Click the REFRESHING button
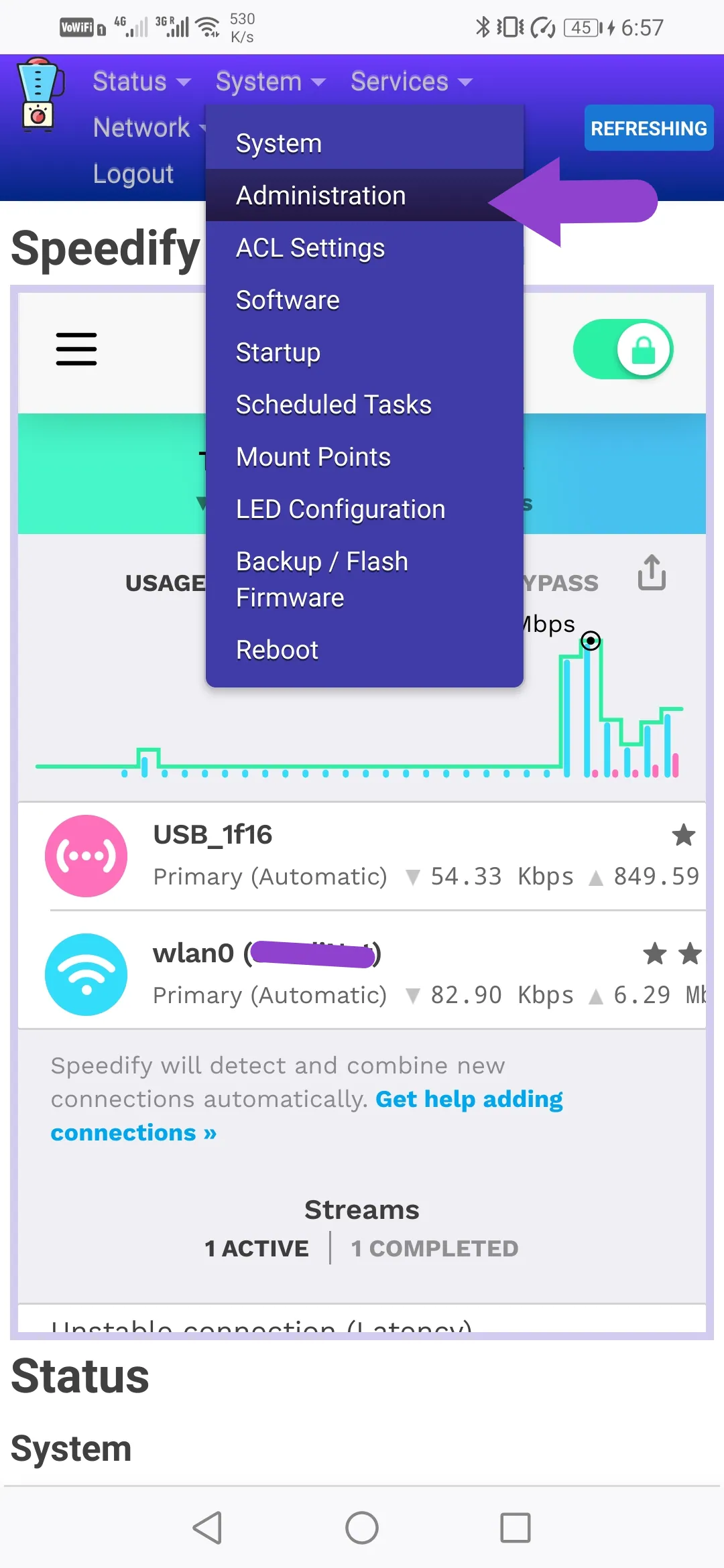Viewport: 724px width, 1568px height. click(x=648, y=128)
